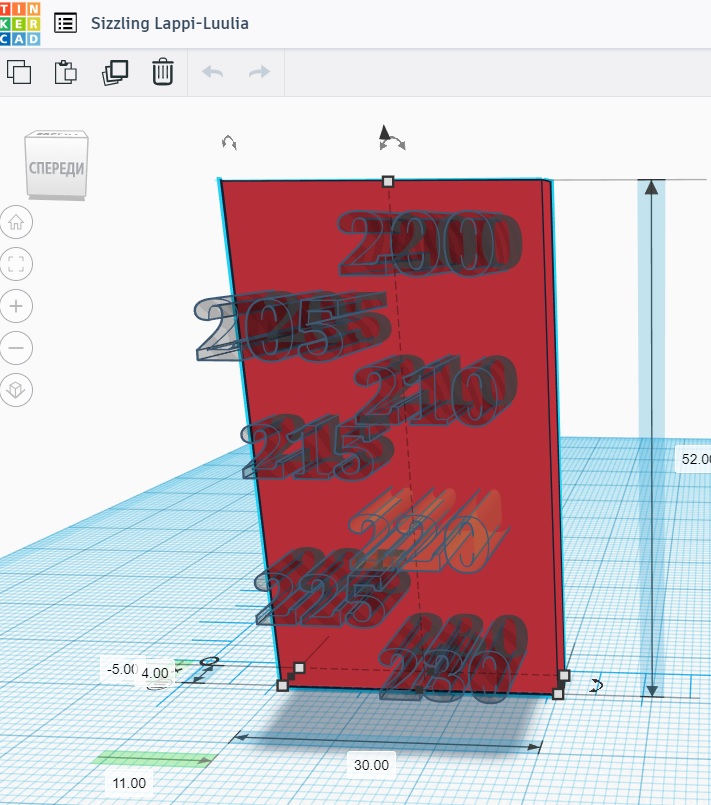Zoom out with the minus button
The width and height of the screenshot is (711, 805).
[18, 348]
